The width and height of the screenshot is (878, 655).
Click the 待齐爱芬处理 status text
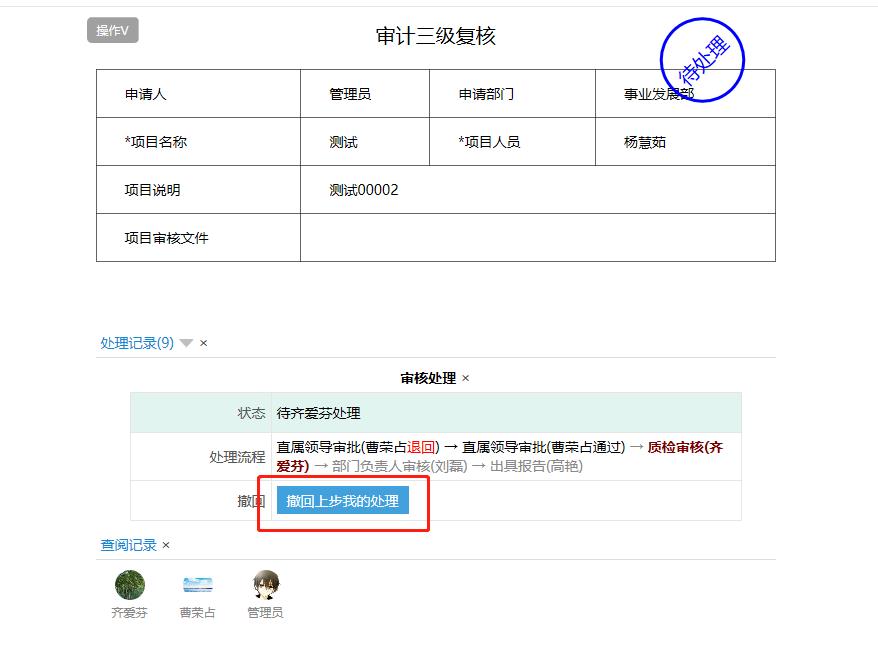click(x=319, y=413)
